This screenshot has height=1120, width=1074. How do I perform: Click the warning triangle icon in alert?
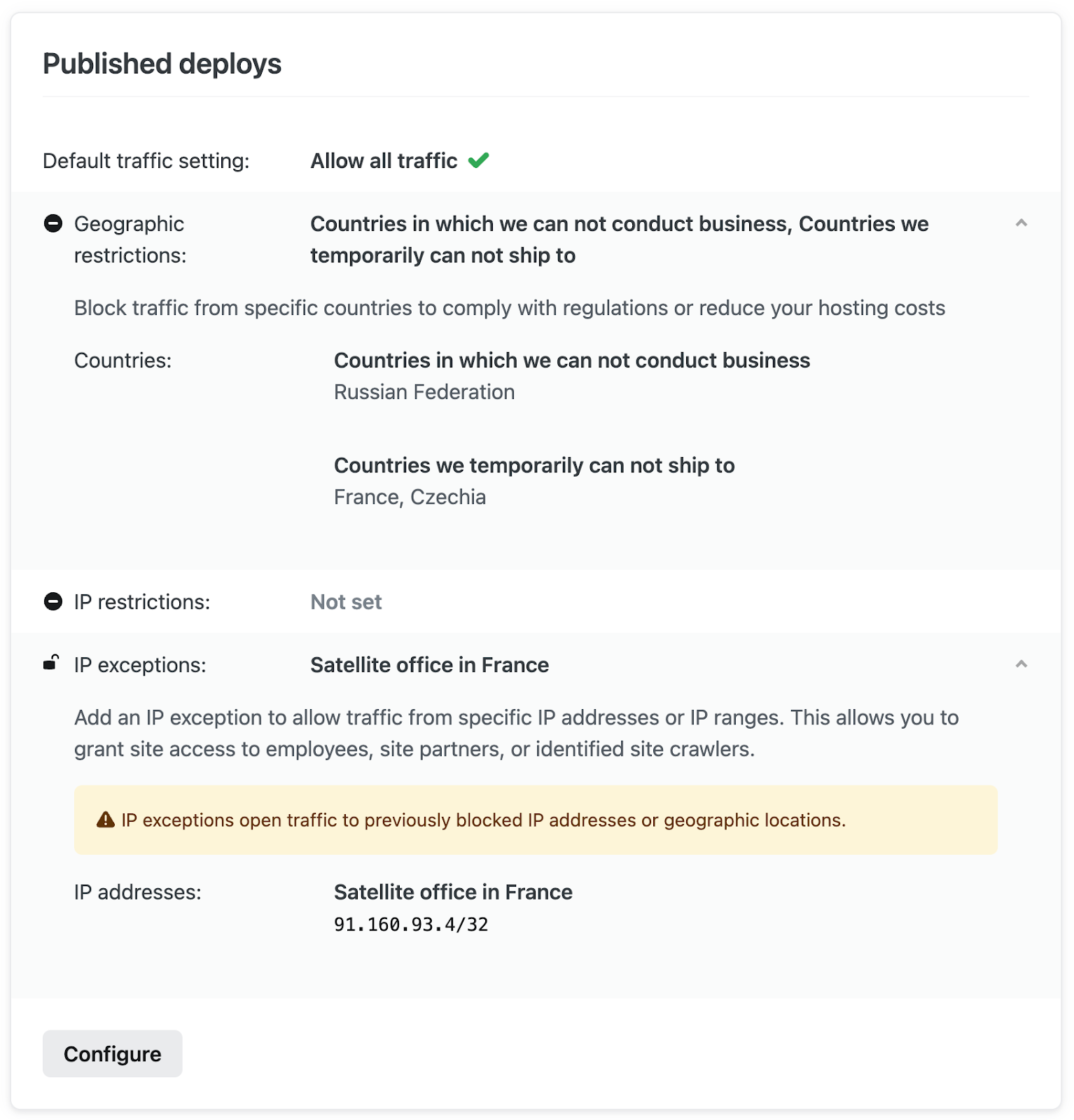point(106,820)
